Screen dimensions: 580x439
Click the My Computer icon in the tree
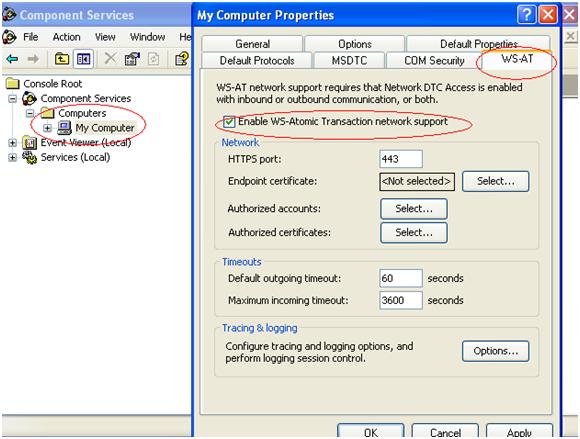point(64,128)
